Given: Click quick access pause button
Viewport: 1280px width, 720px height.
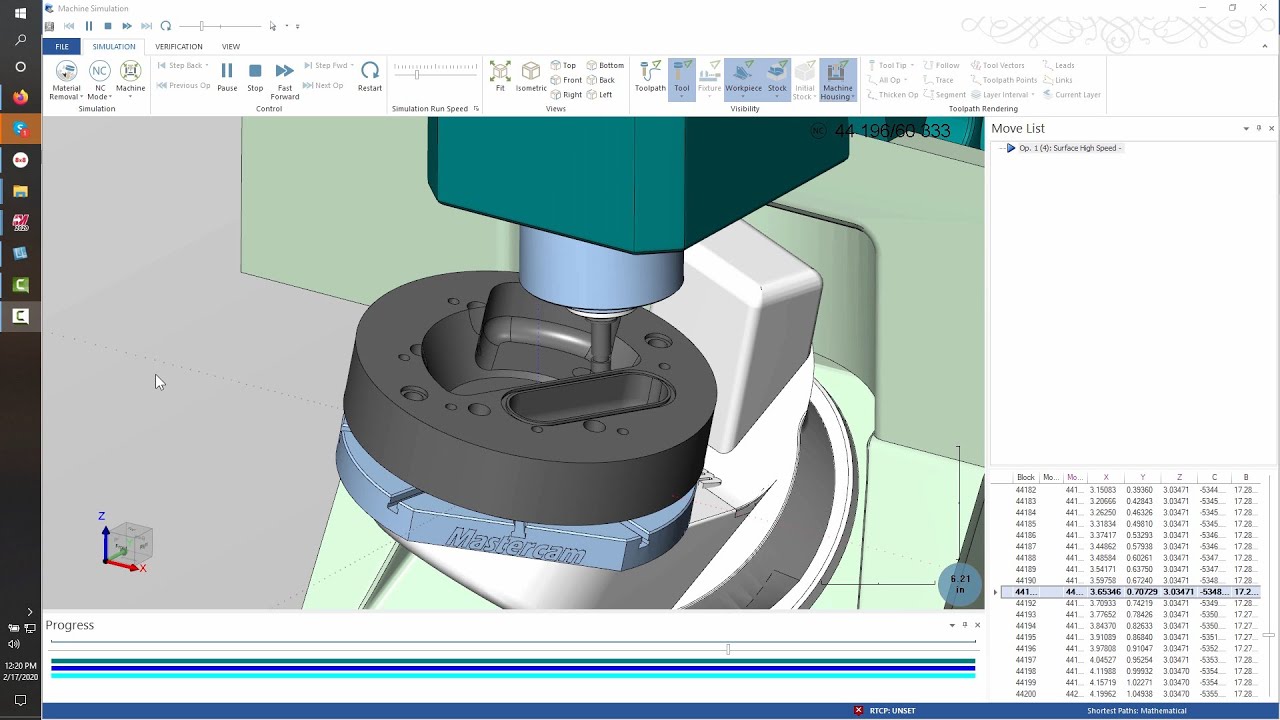Looking at the screenshot, I should pyautogui.click(x=88, y=26).
